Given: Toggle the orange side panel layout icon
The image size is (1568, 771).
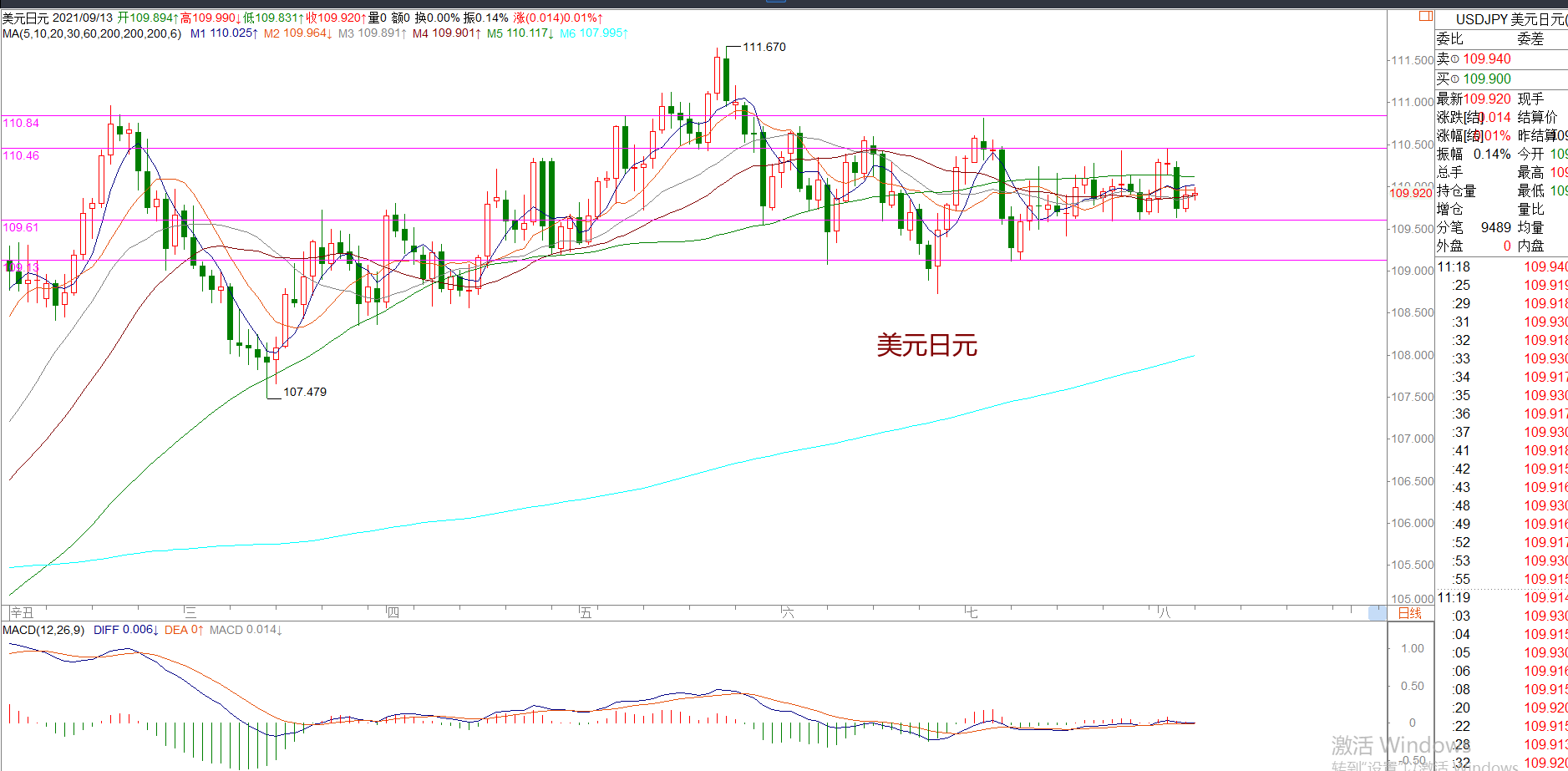Looking at the screenshot, I should point(1426,16).
